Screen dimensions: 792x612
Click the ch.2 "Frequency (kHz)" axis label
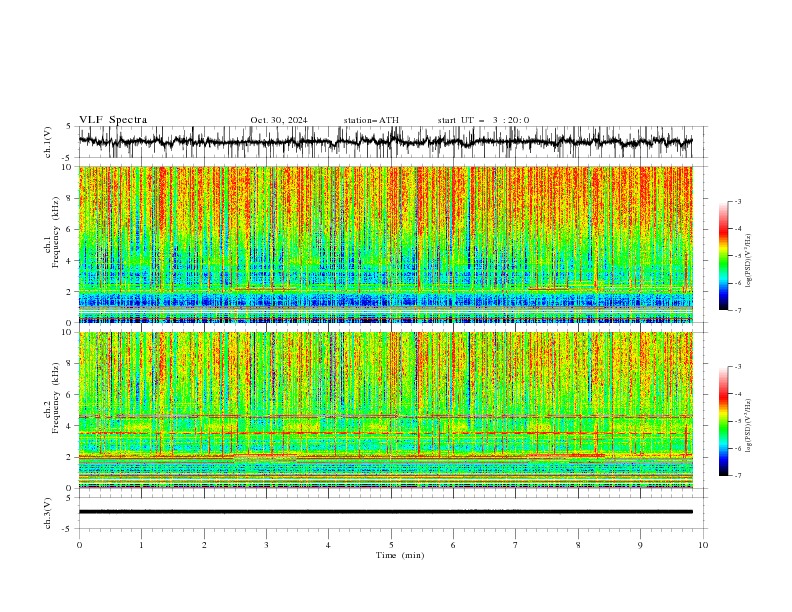[x=56, y=398]
